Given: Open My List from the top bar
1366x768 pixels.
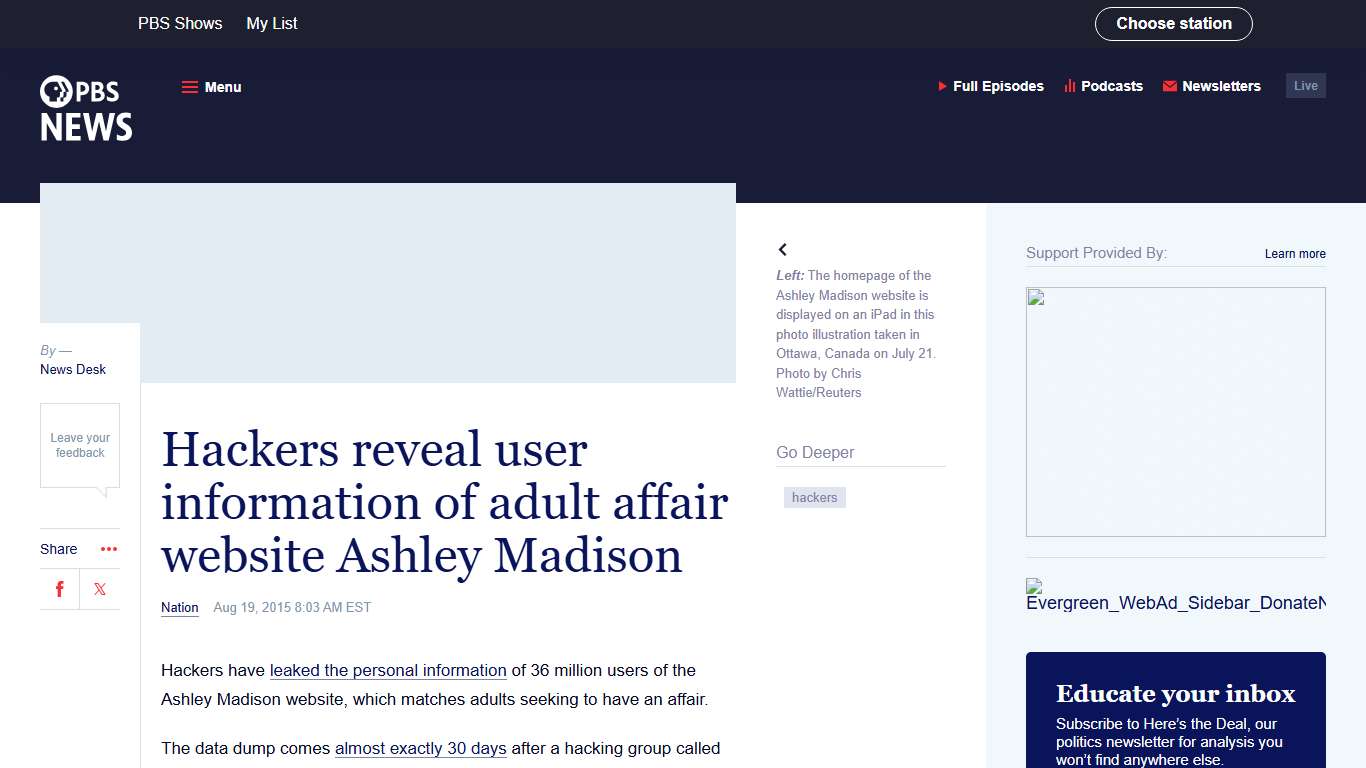Looking at the screenshot, I should pyautogui.click(x=271, y=23).
